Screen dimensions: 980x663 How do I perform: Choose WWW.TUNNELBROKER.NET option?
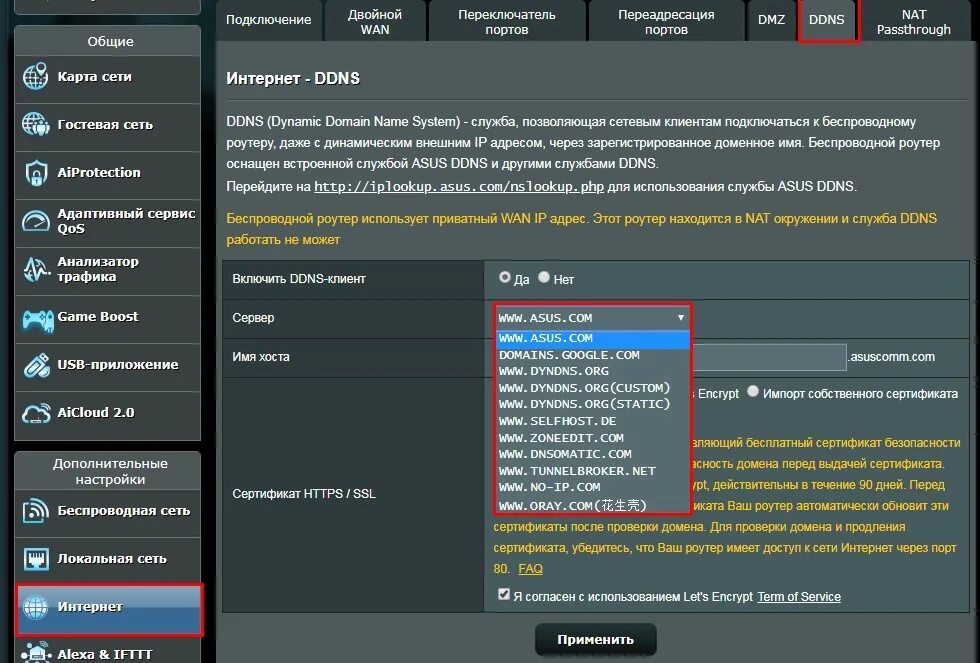coord(593,471)
